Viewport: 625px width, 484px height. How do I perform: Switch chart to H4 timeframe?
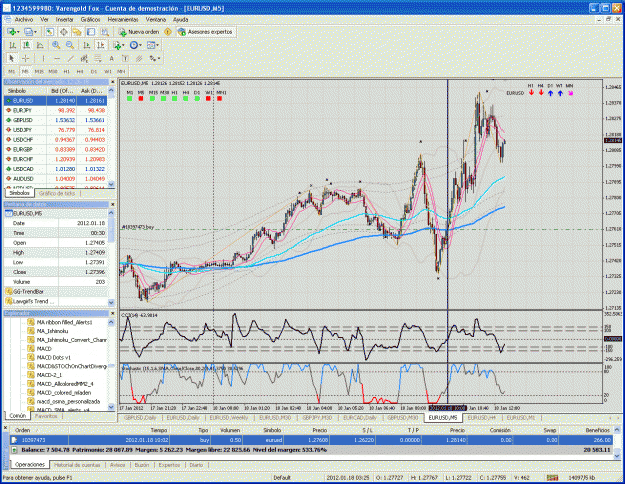point(80,71)
